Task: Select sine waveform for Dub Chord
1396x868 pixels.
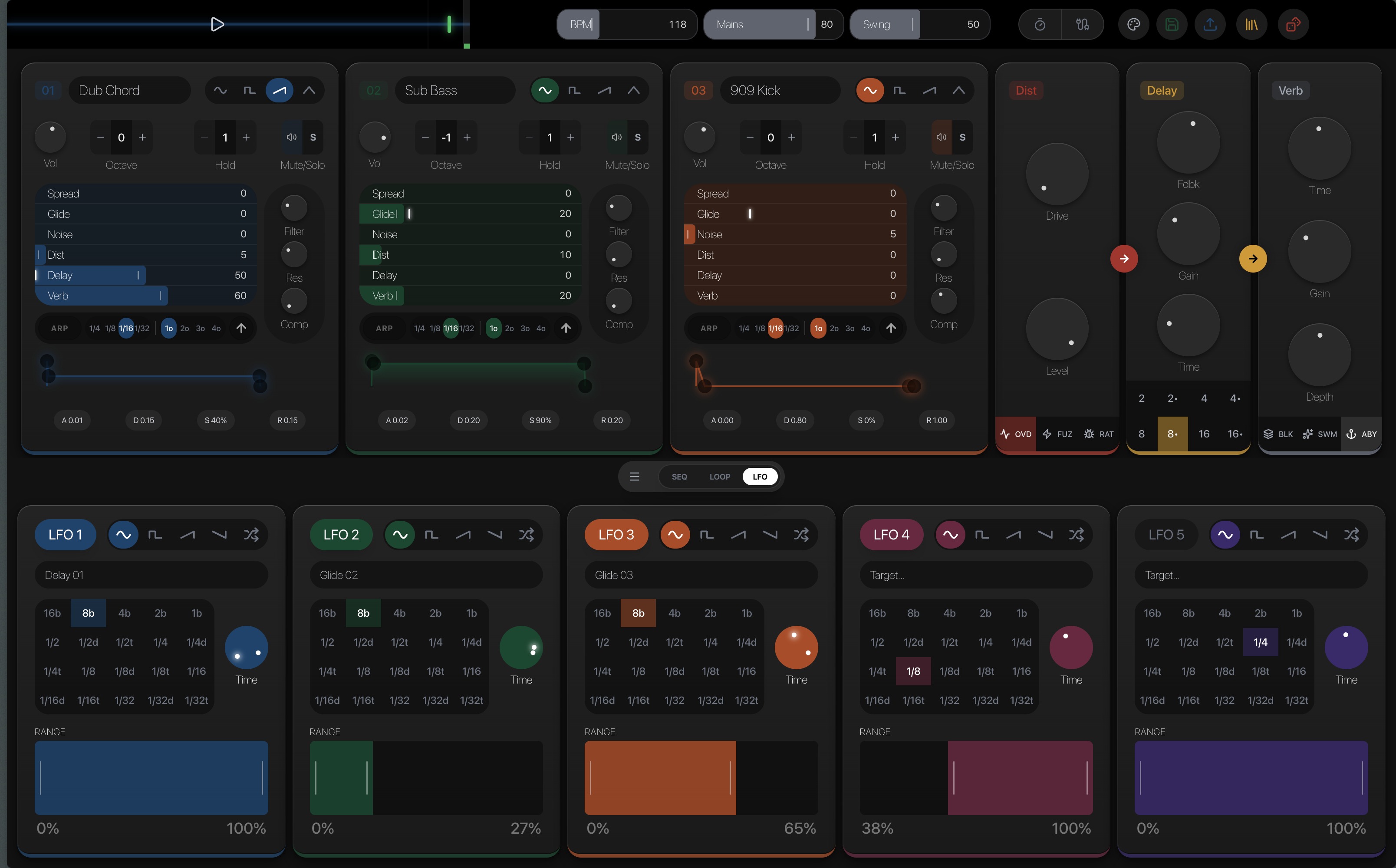Action: tap(221, 90)
